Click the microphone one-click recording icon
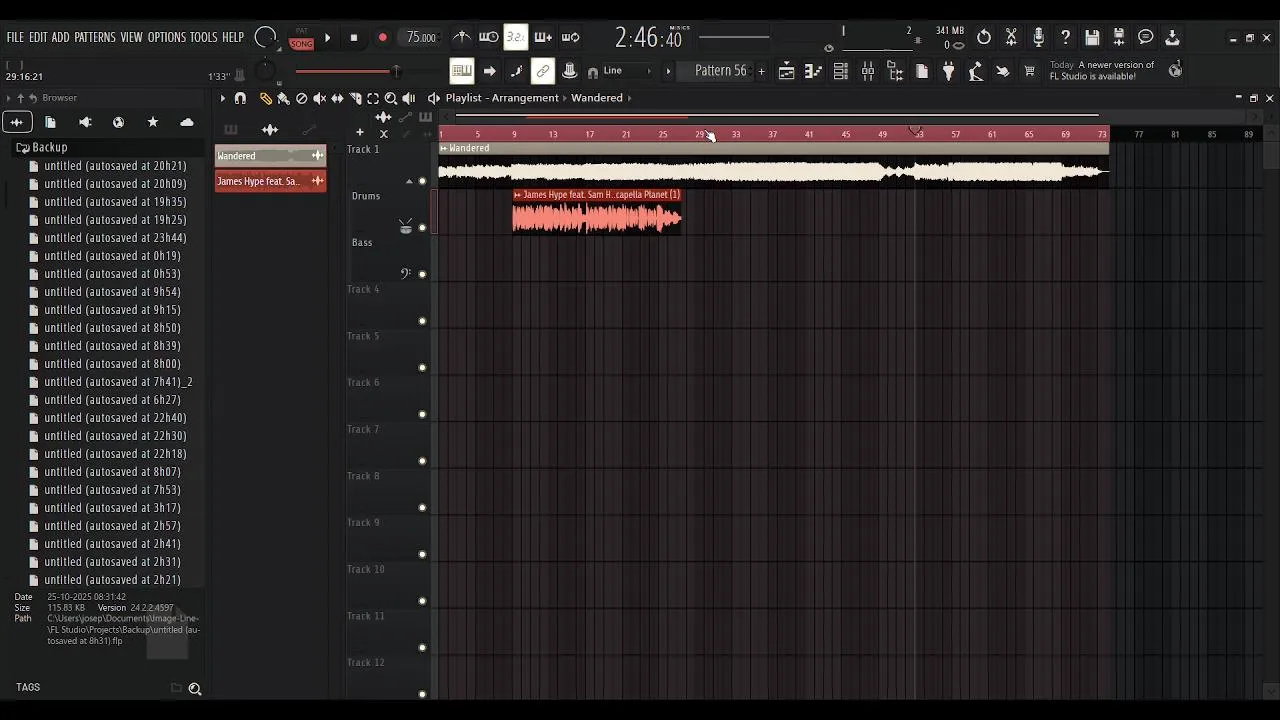1280x720 pixels. point(1038,38)
